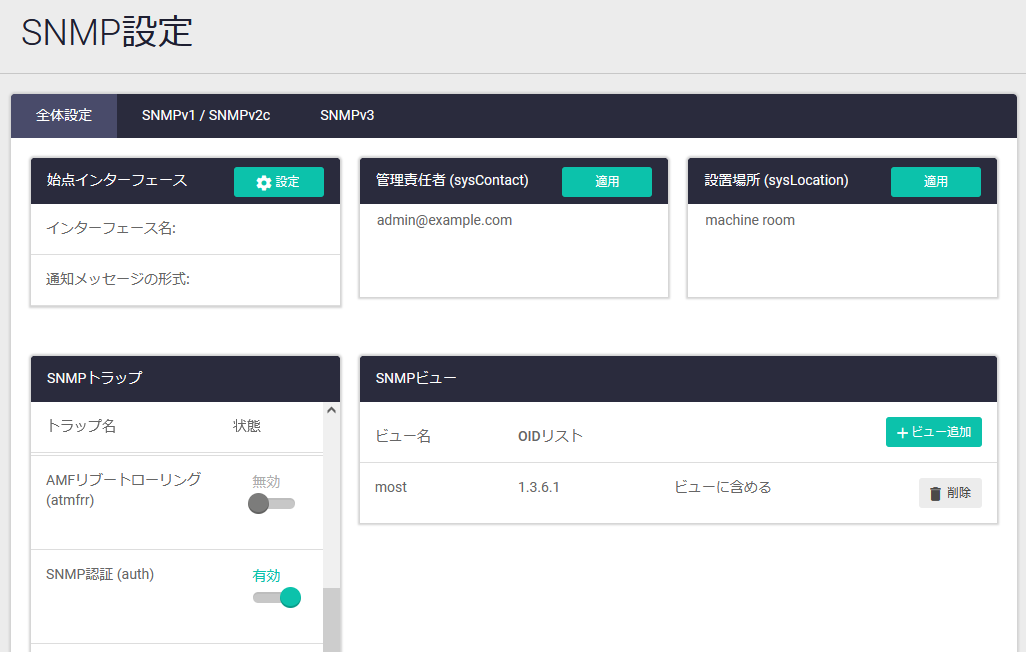Click the トラップ名 column header

pyautogui.click(x=81, y=426)
